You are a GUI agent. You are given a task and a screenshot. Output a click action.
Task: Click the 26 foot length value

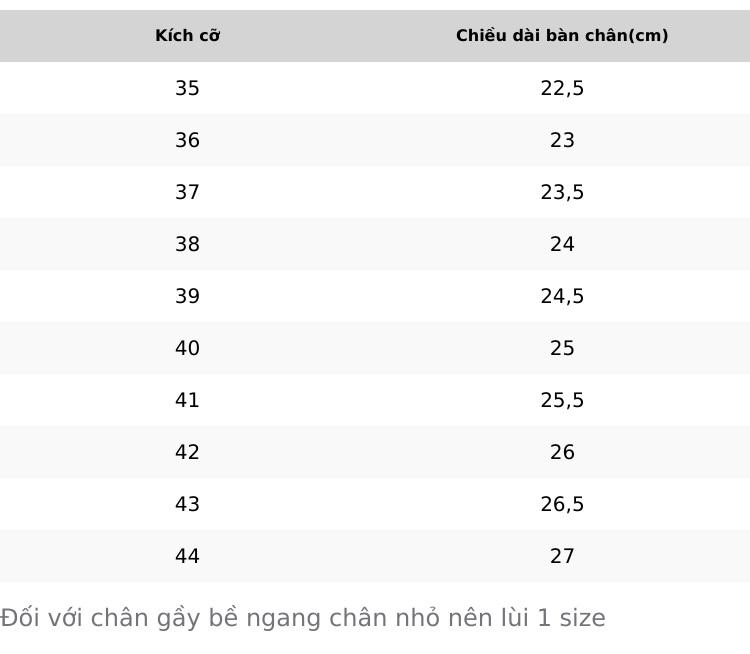pyautogui.click(x=562, y=452)
